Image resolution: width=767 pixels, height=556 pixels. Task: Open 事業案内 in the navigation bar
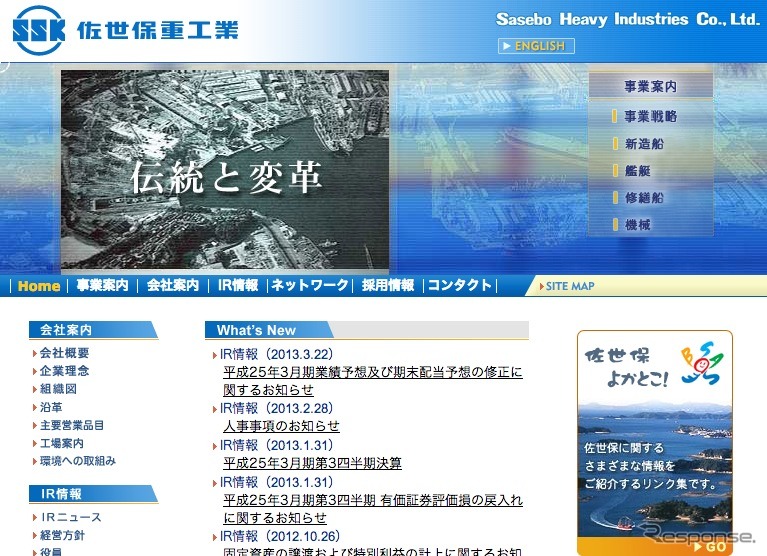[102, 285]
